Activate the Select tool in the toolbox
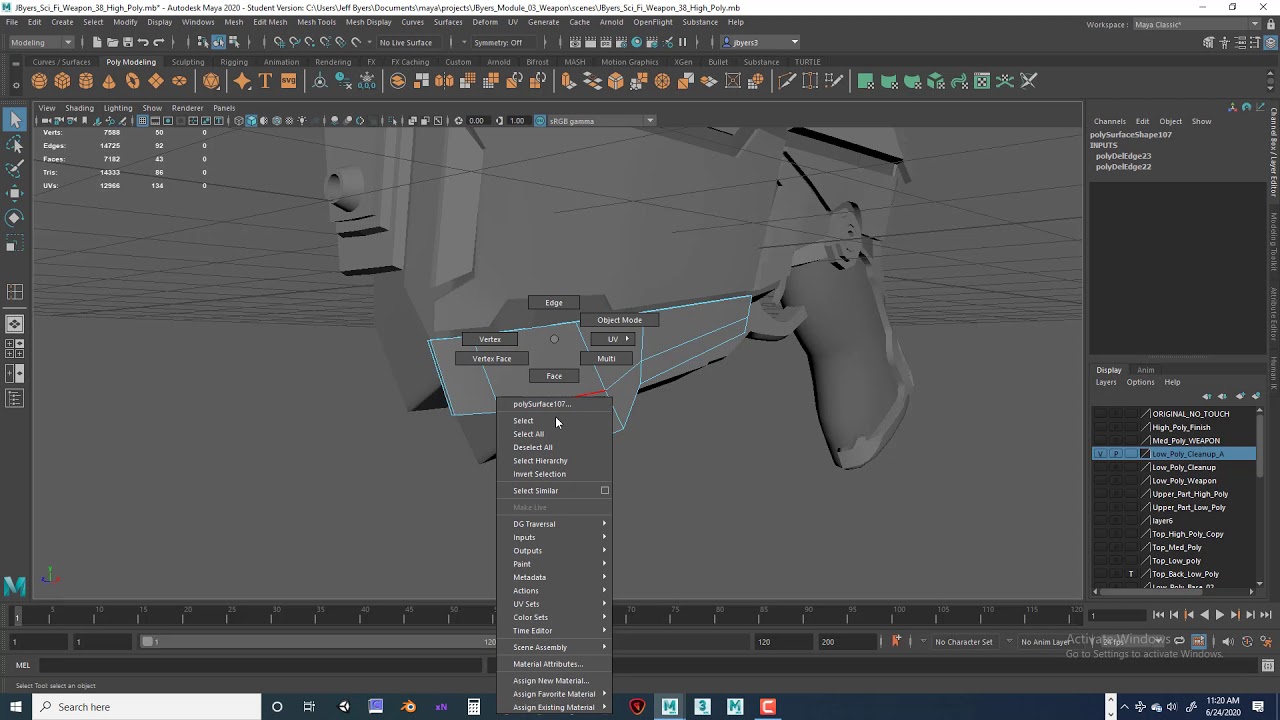This screenshot has width=1280, height=720. point(15,120)
